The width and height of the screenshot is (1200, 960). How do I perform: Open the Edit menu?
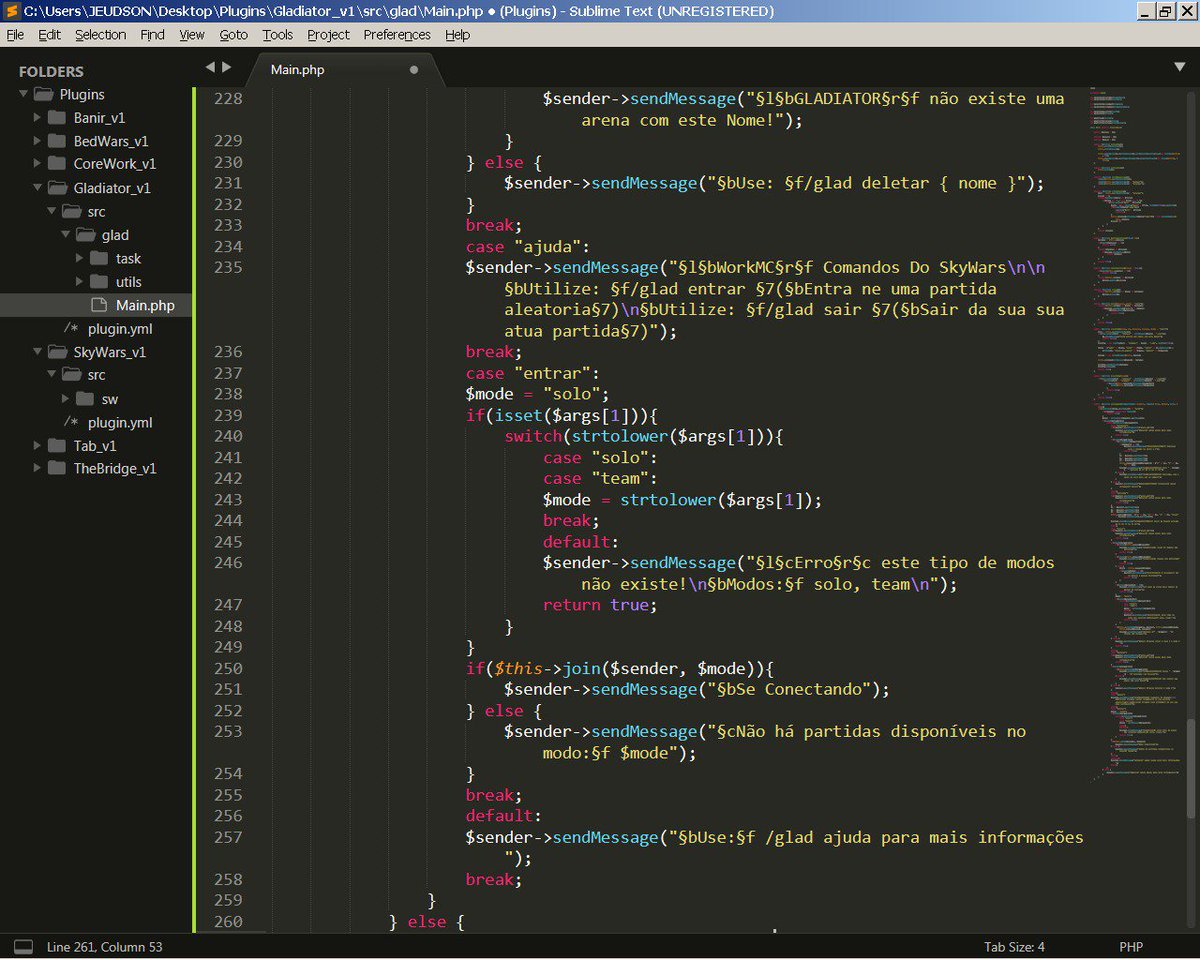pyautogui.click(x=49, y=34)
